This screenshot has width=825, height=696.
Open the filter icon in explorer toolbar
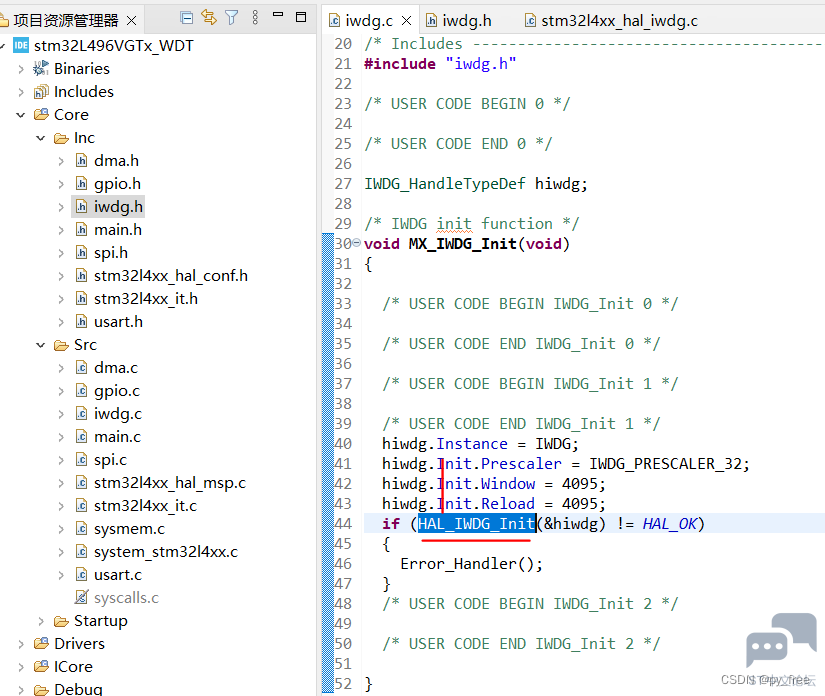232,18
